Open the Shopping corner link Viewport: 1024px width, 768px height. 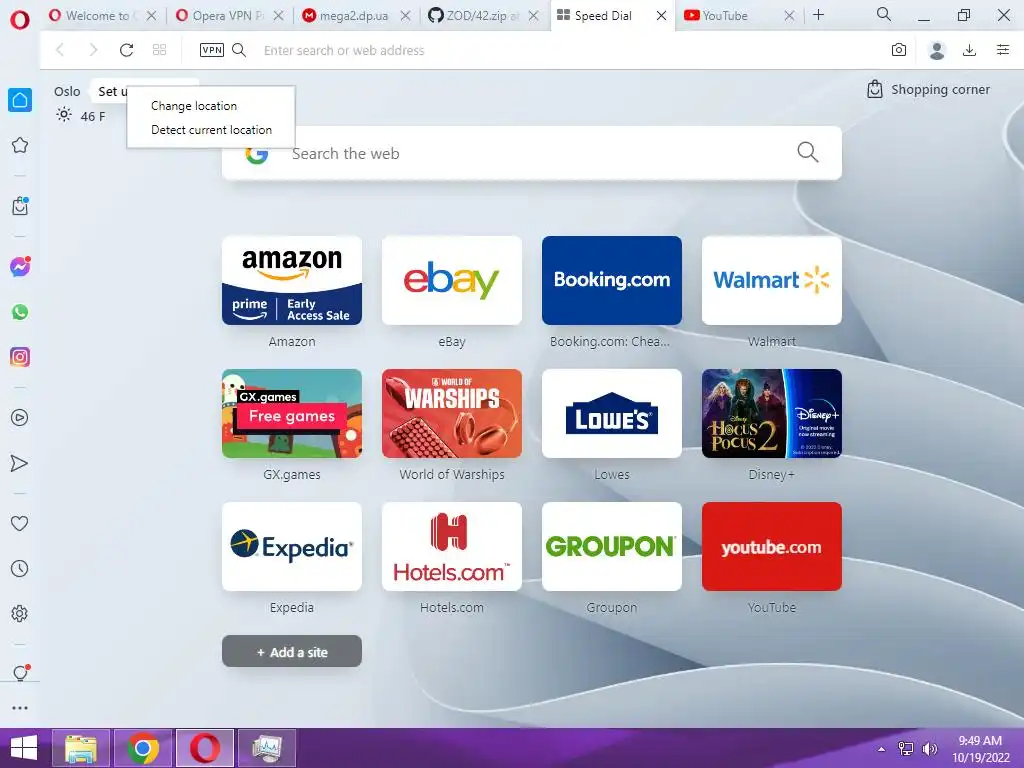click(928, 89)
